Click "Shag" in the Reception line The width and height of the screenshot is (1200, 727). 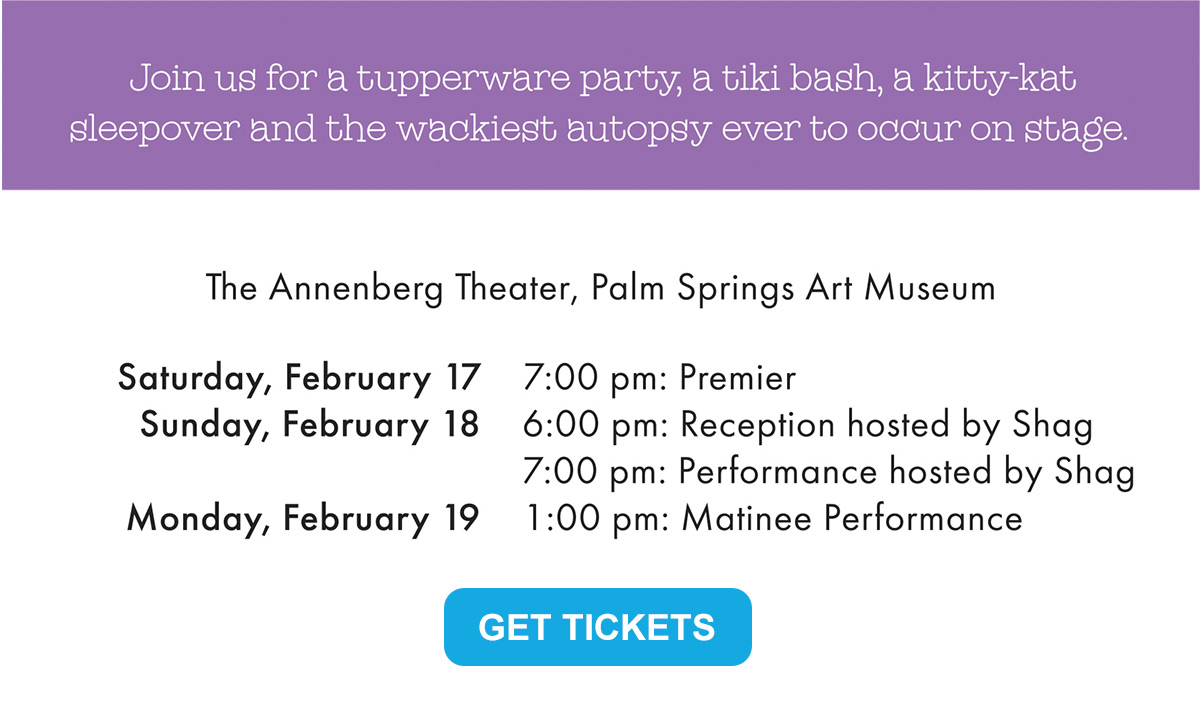pos(1052,425)
